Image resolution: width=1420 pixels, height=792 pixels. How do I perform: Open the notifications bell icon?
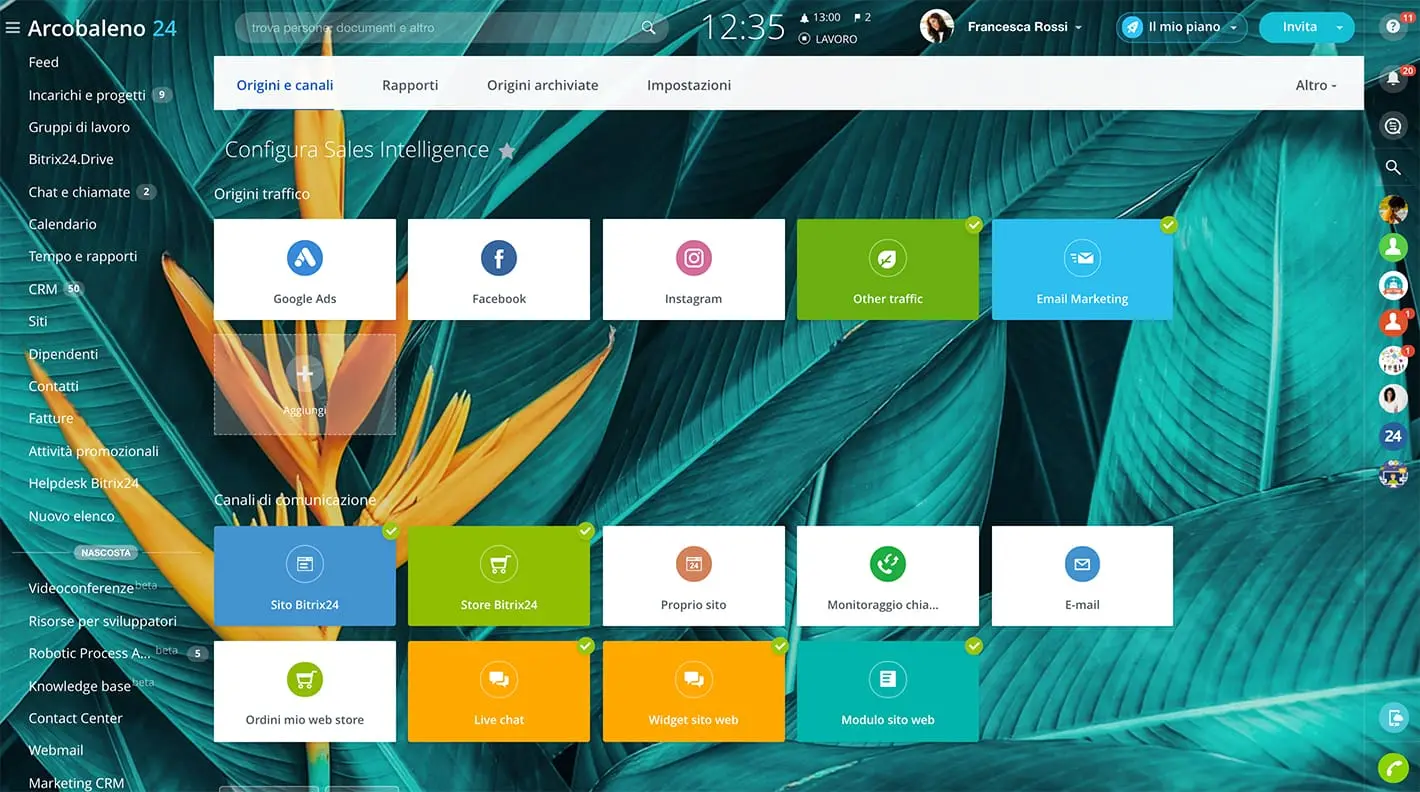coord(1393,78)
